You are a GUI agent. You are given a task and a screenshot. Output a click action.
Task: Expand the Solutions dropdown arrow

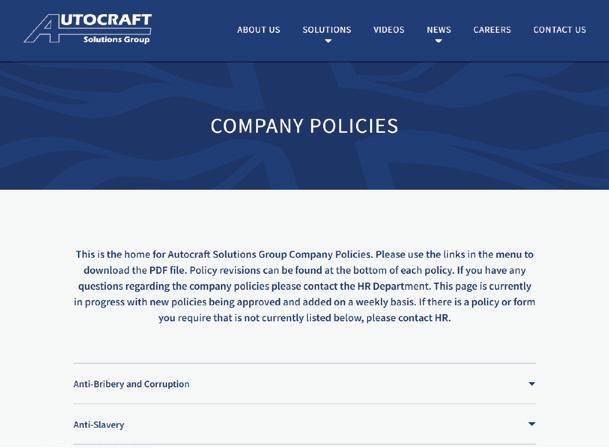click(328, 41)
